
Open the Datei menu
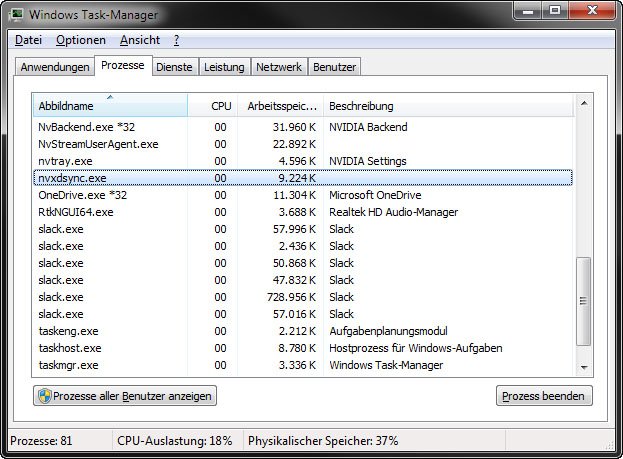tap(29, 40)
